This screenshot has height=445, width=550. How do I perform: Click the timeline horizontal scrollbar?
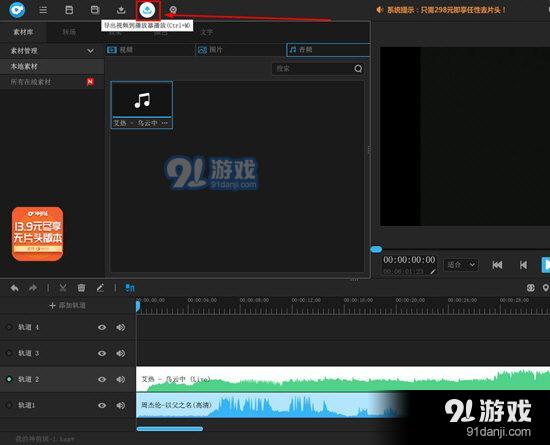pos(170,429)
